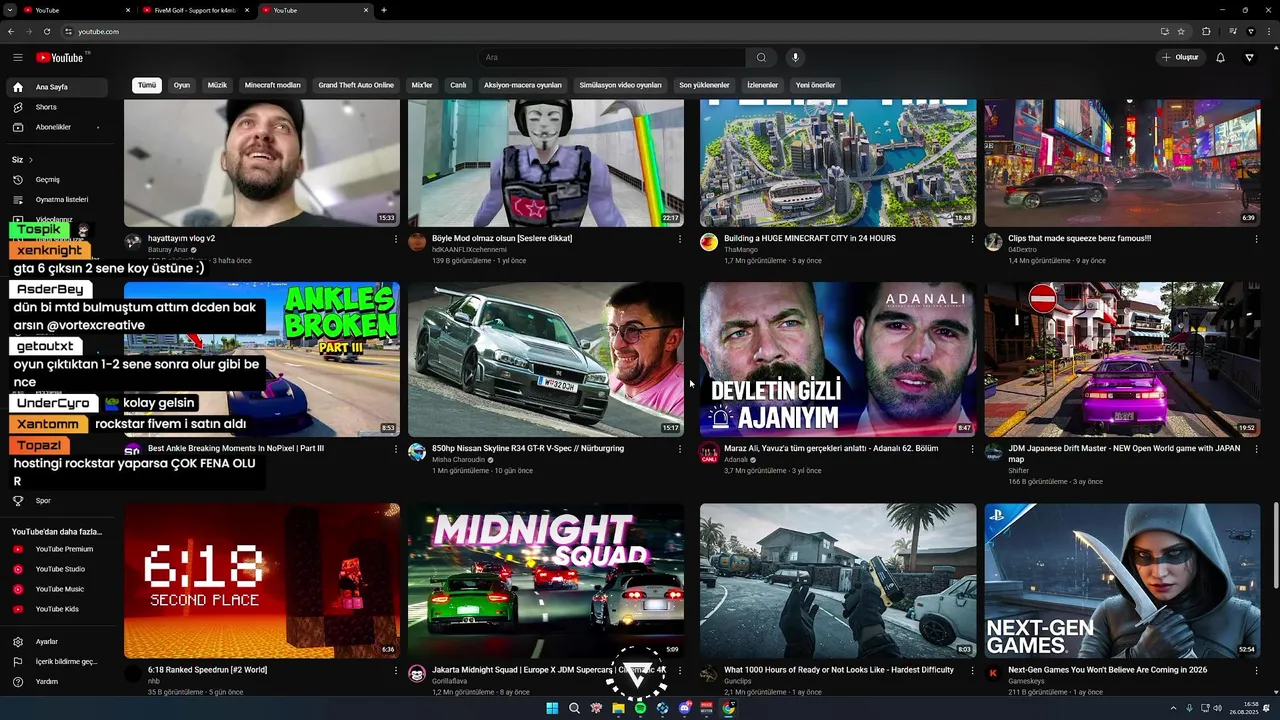Click the page vertical scrollbar
The width and height of the screenshot is (1280, 720).
point(1275,545)
